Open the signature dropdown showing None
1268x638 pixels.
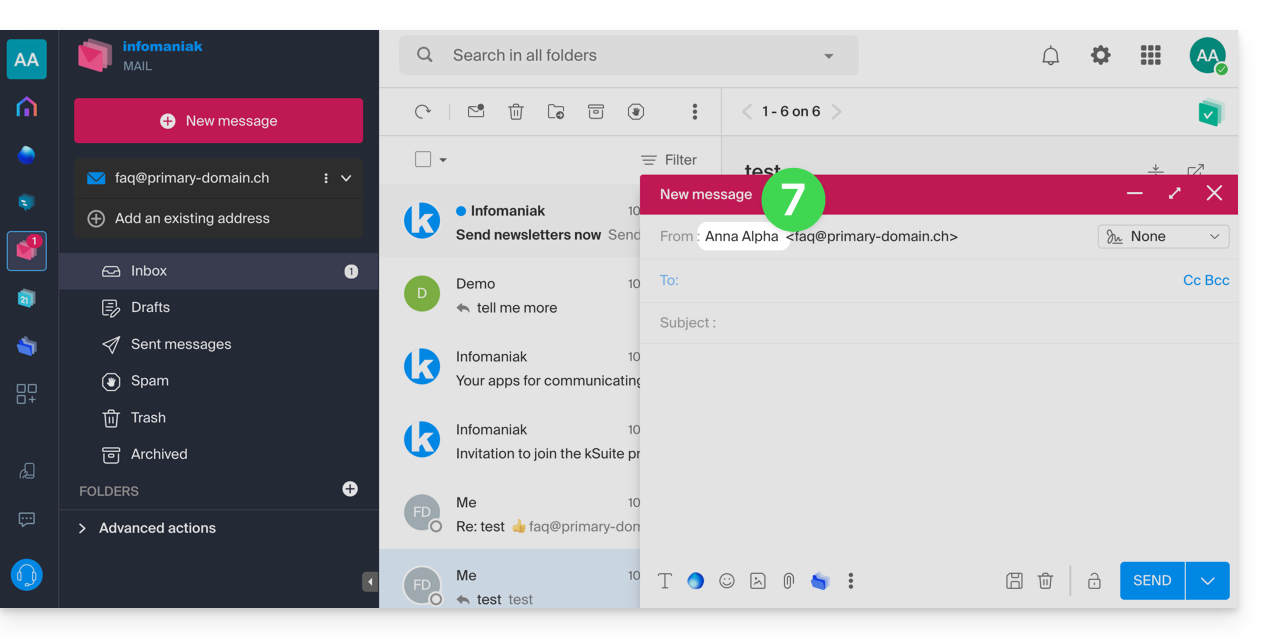pyautogui.click(x=1163, y=237)
